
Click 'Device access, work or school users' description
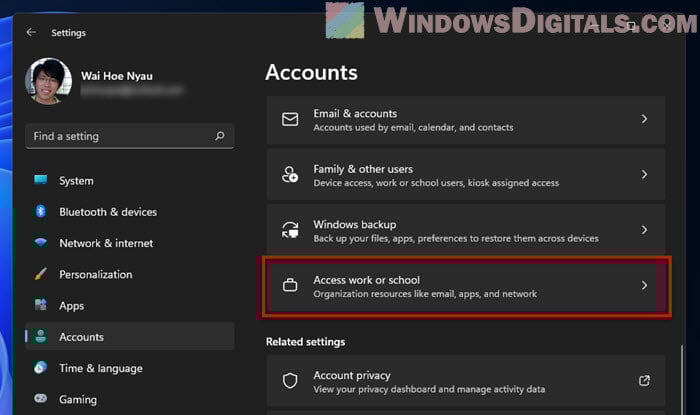(436, 183)
